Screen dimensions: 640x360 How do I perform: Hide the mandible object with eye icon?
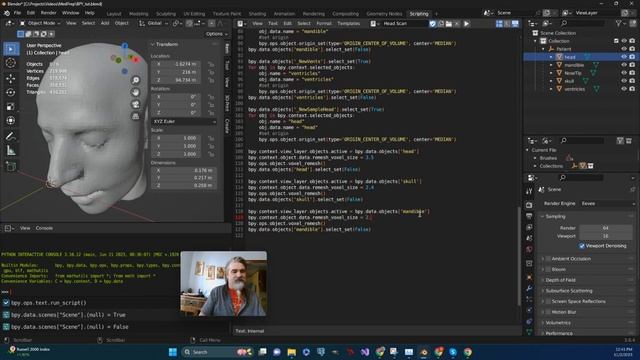(x=624, y=65)
